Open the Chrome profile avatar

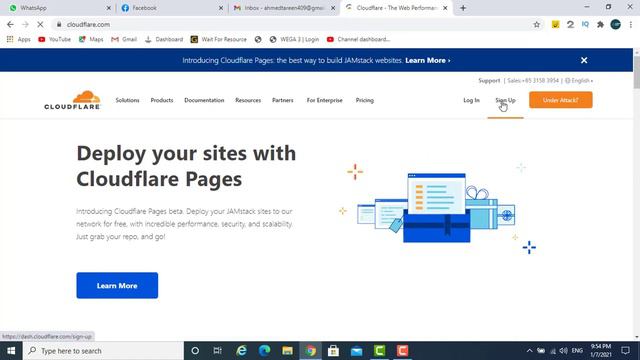[616, 24]
